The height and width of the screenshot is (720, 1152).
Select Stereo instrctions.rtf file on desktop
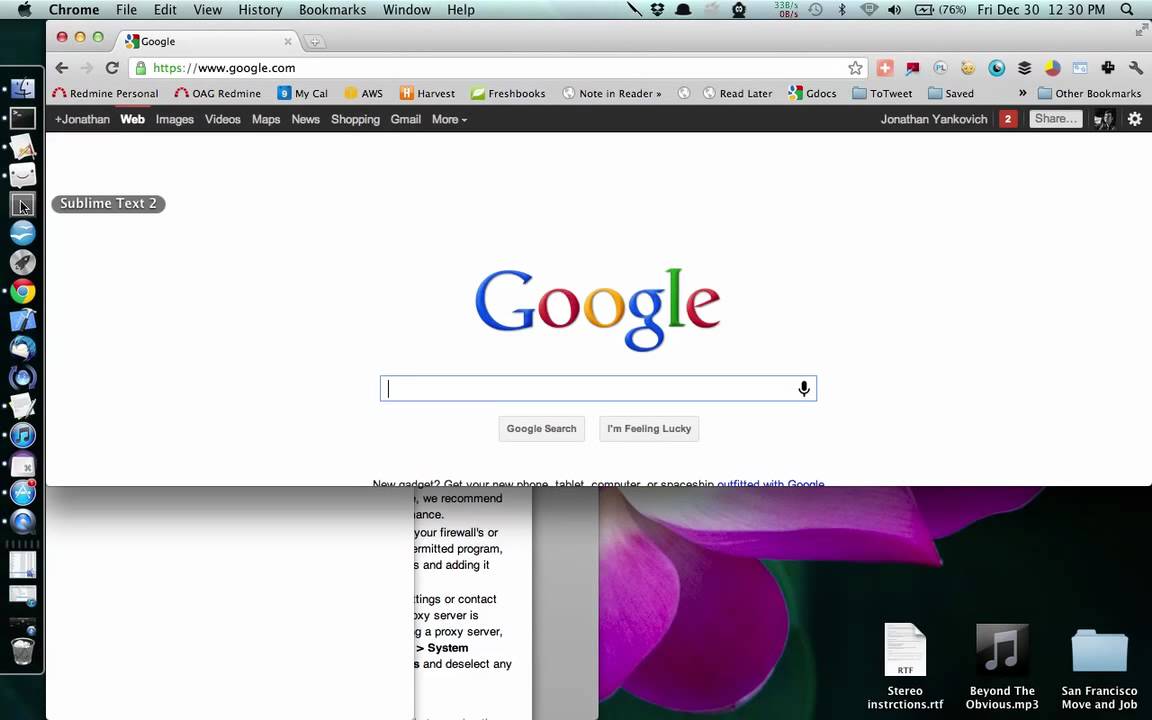[x=905, y=666]
